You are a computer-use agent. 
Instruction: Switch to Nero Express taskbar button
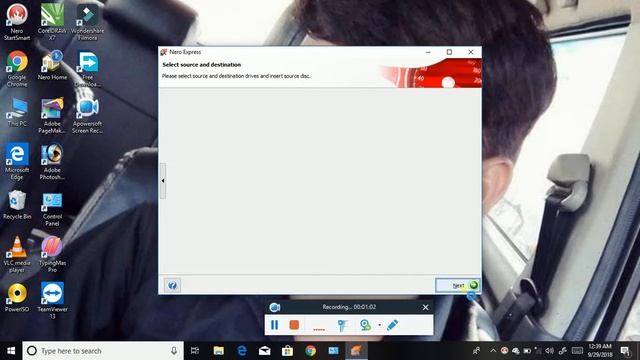356,351
